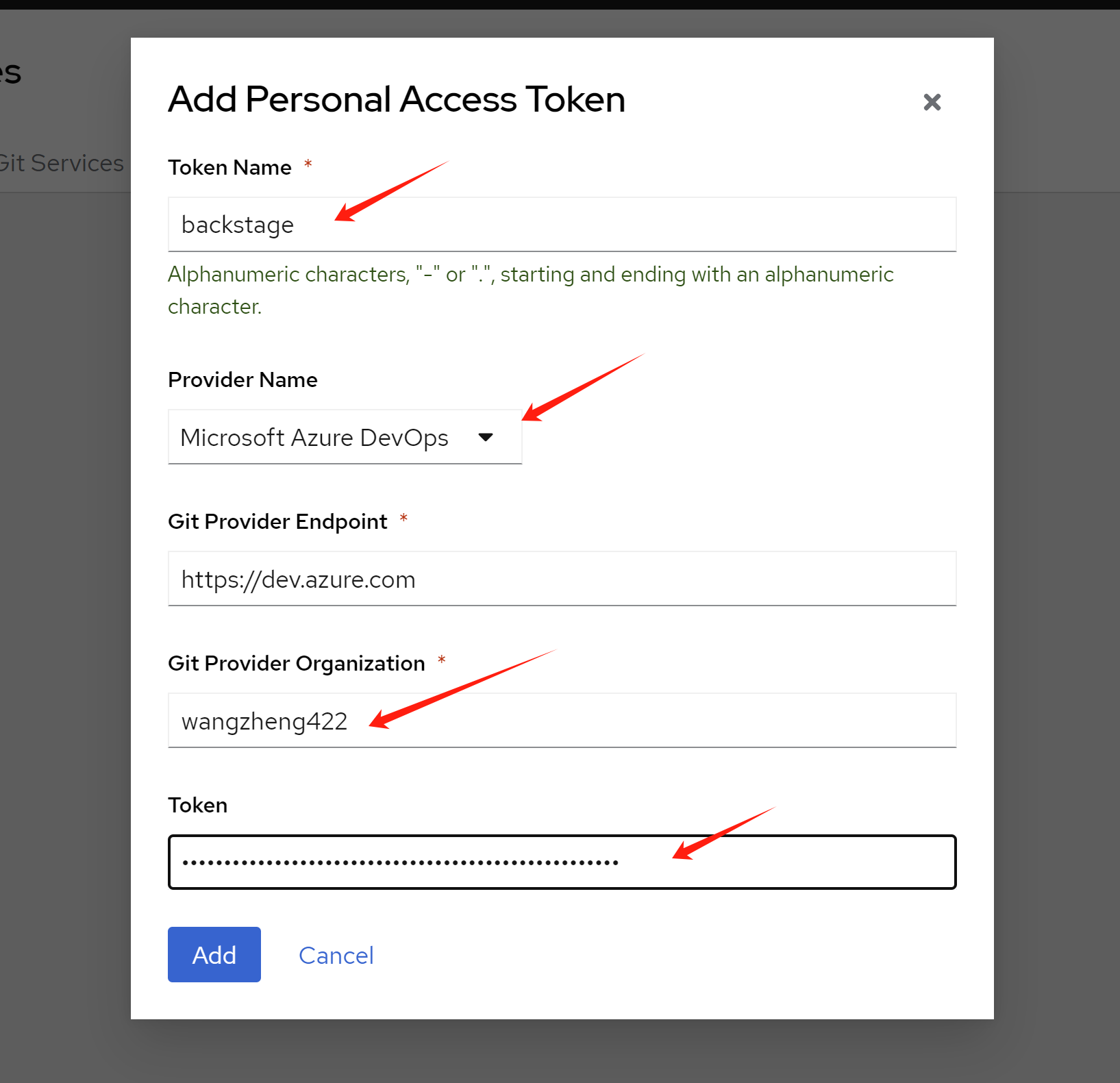Click the Add Personal Access Token heading
The height and width of the screenshot is (1083, 1120).
click(397, 100)
